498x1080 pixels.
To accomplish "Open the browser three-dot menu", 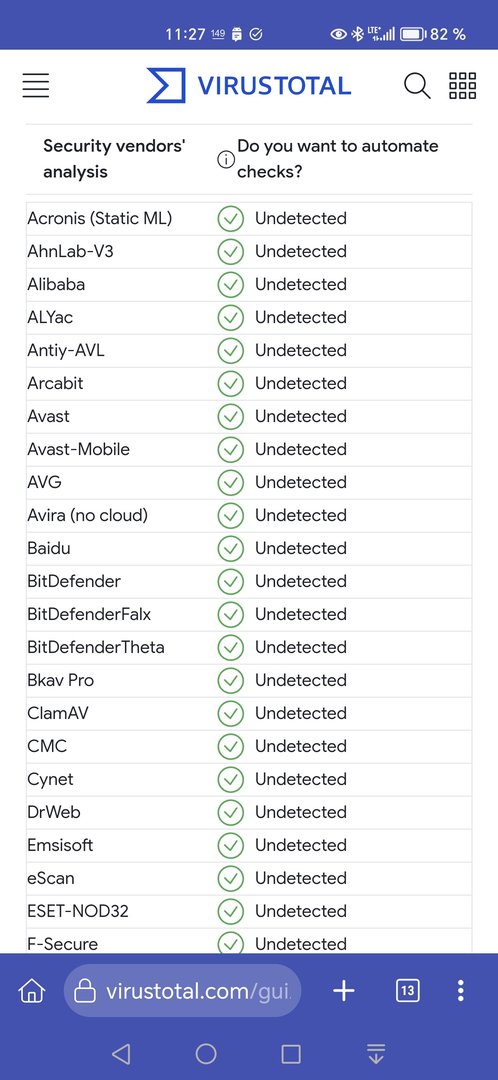I will pos(461,991).
